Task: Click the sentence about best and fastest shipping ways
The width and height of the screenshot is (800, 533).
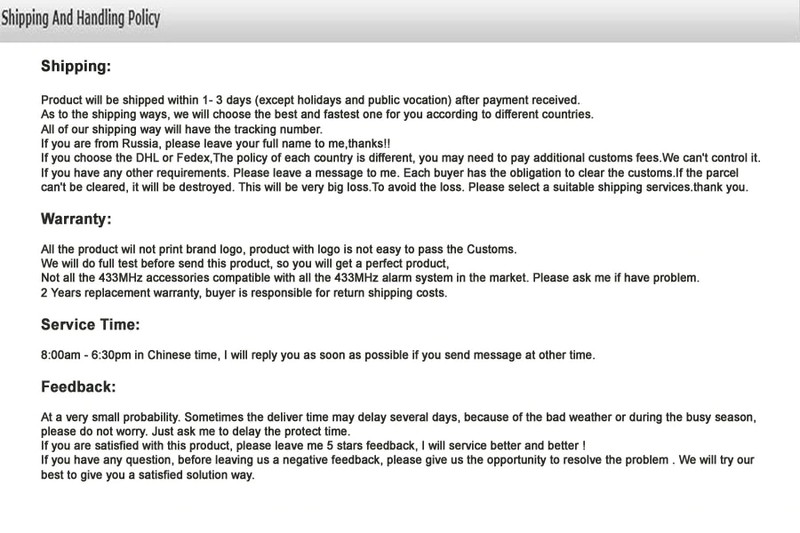Action: (317, 114)
